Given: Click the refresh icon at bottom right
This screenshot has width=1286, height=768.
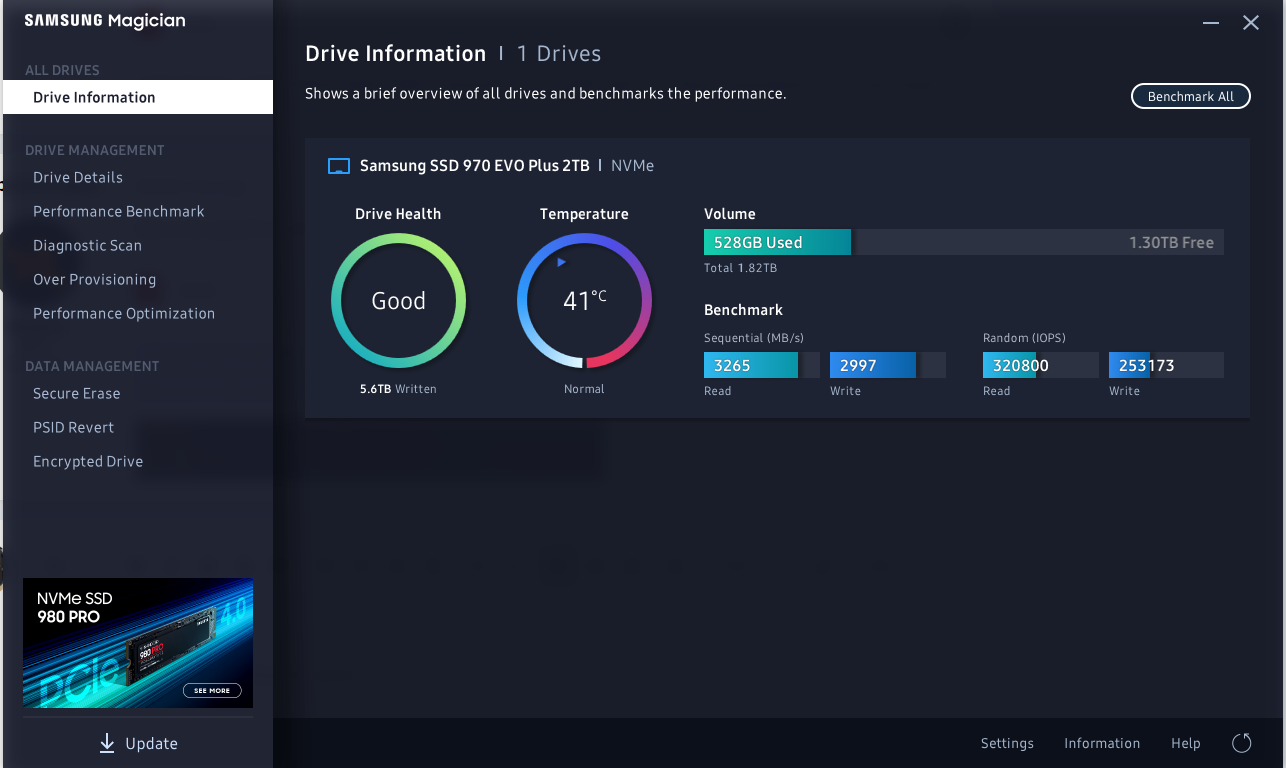Looking at the screenshot, I should coord(1242,743).
